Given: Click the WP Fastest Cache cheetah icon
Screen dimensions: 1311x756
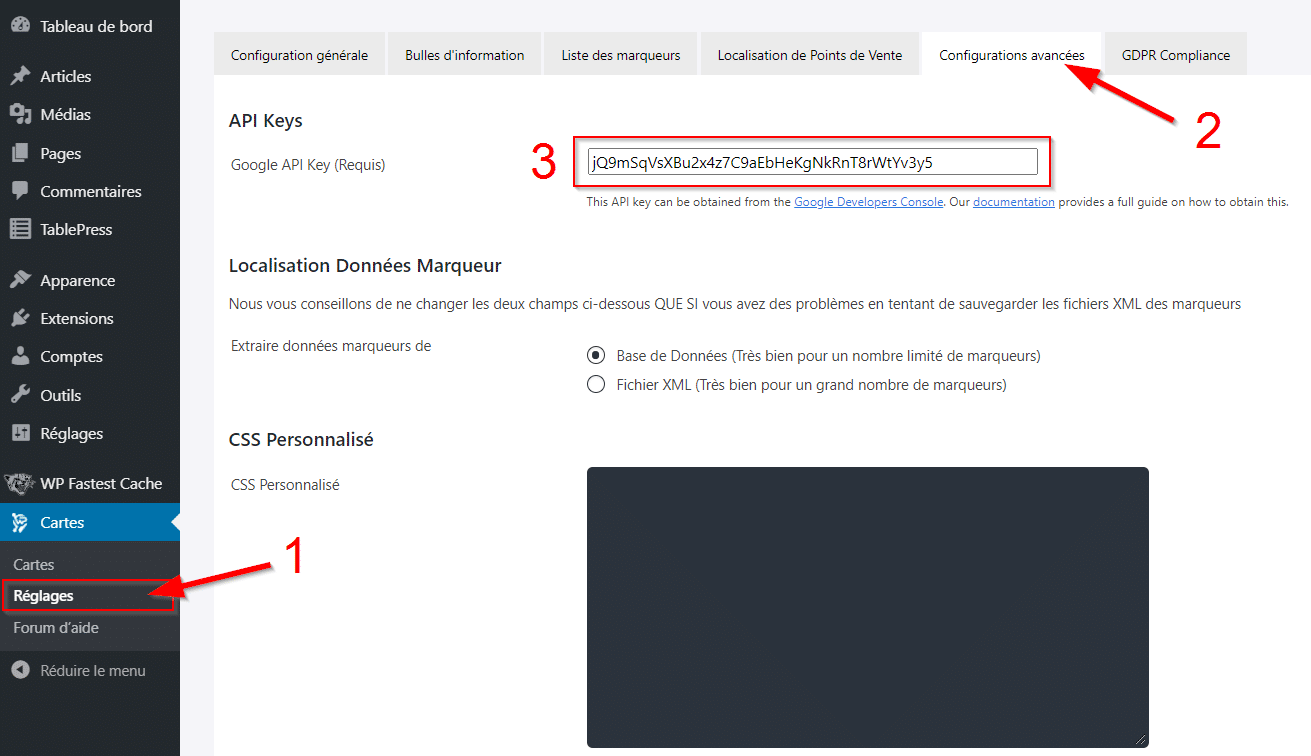Looking at the screenshot, I should coord(20,484).
